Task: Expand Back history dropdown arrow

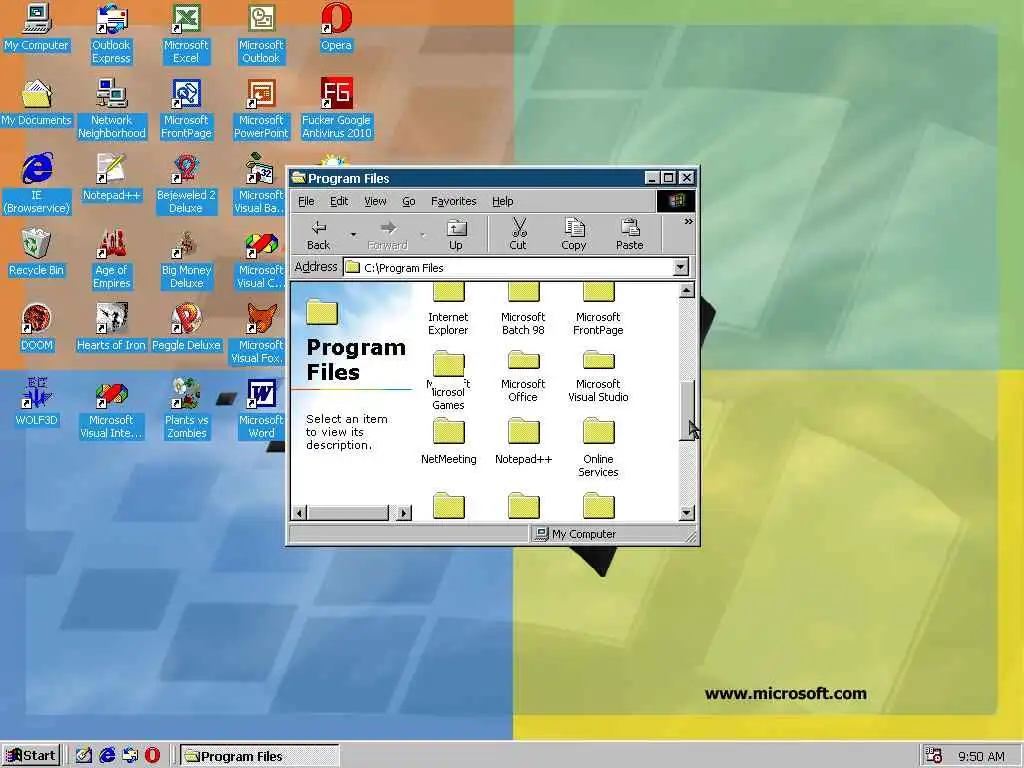Action: click(353, 234)
